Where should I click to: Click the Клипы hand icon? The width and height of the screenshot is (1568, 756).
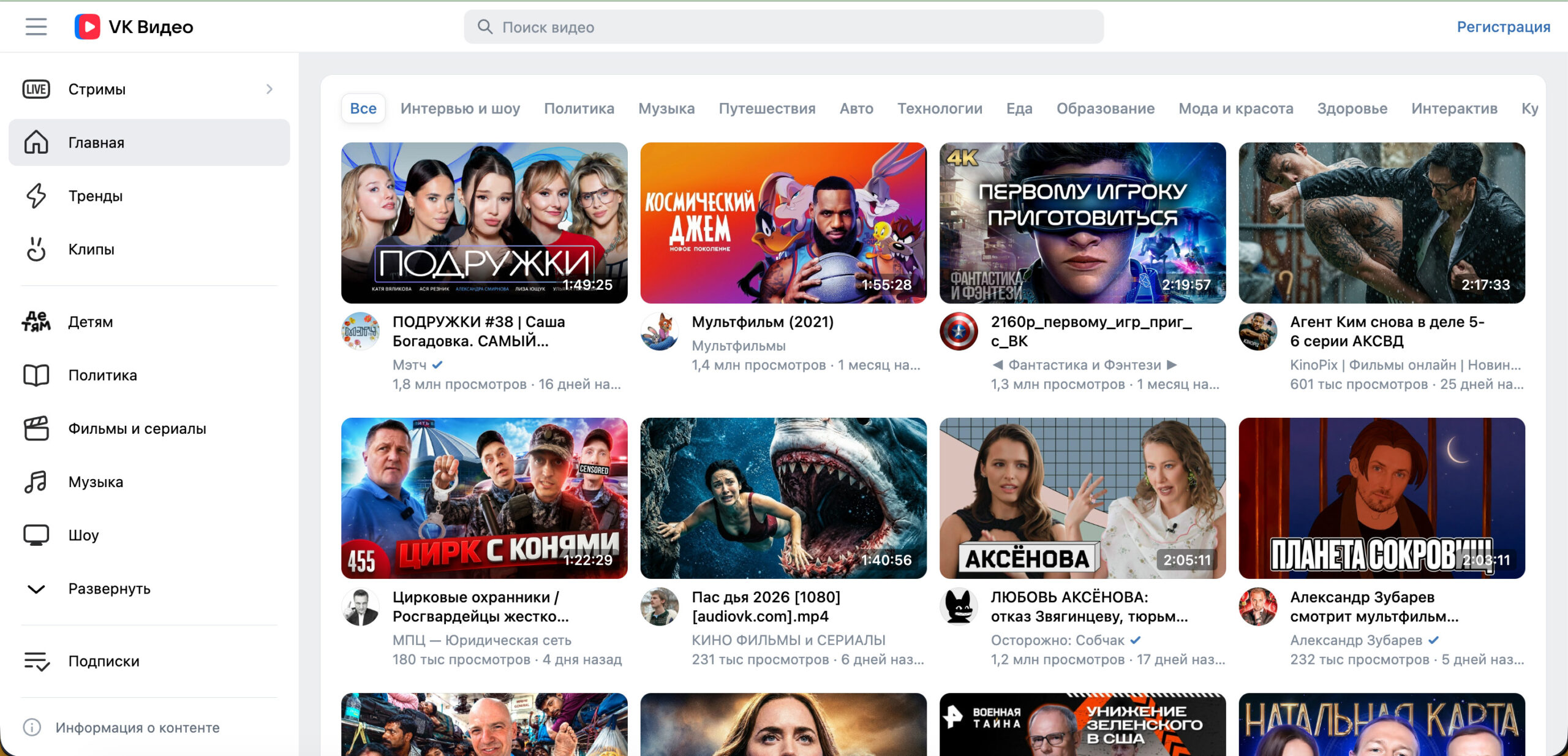[36, 249]
